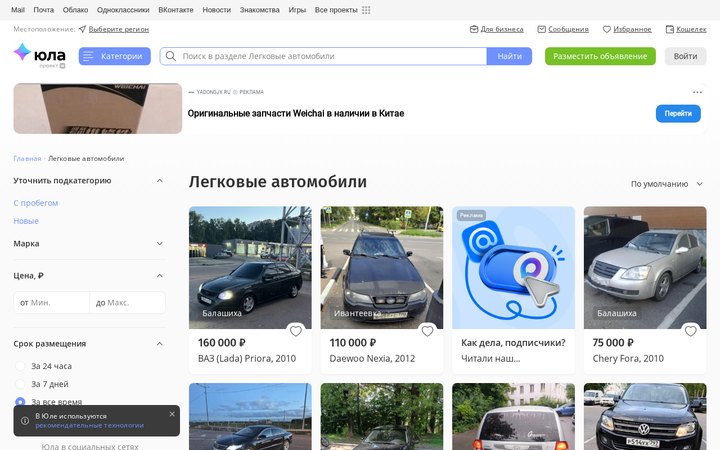Image resolution: width=720 pixels, height=450 pixels.
Task: Open ad options three-dots menu
Action: (697, 92)
